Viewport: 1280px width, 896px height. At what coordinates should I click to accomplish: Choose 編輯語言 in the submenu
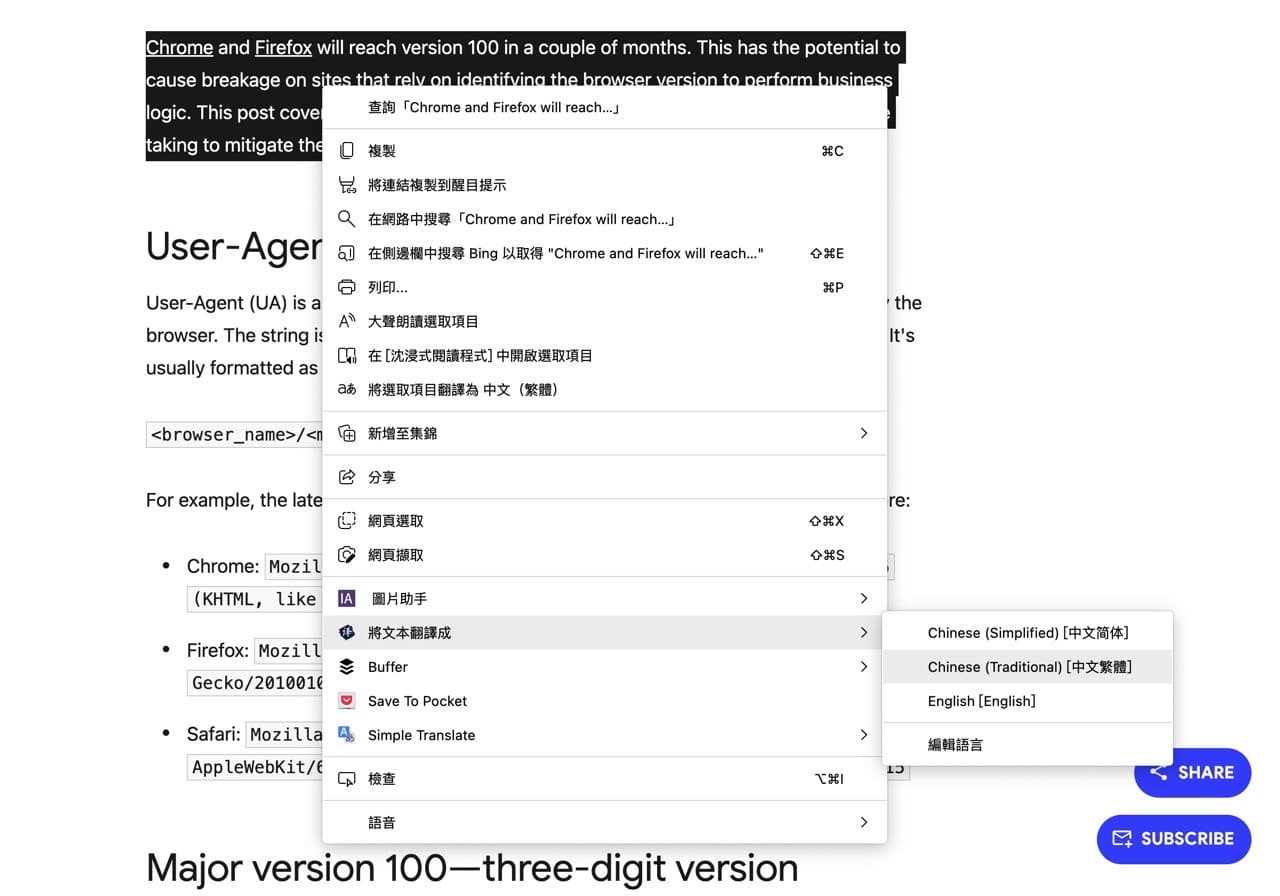point(1027,745)
